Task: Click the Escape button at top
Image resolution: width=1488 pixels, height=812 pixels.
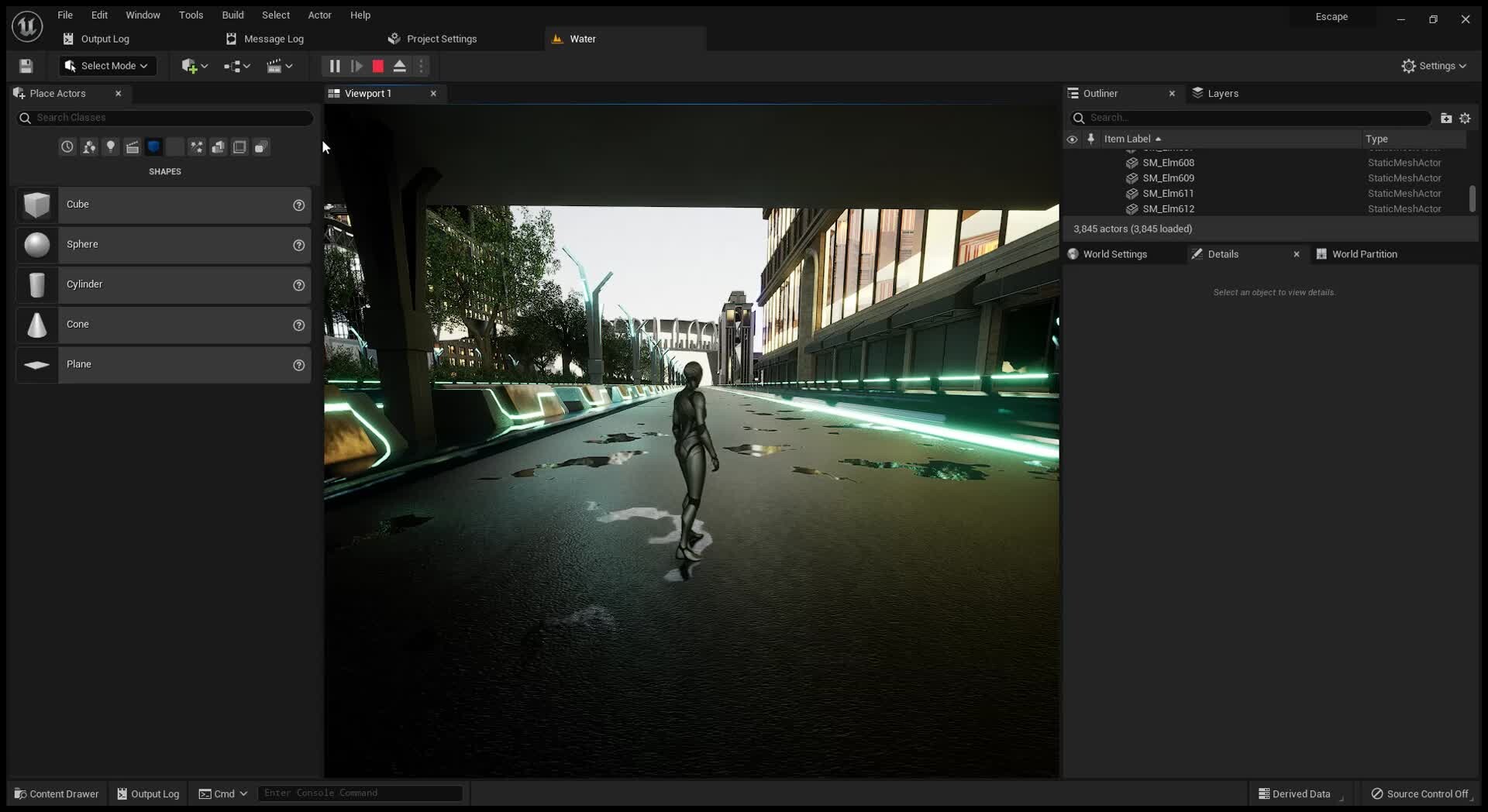Action: tap(1333, 16)
